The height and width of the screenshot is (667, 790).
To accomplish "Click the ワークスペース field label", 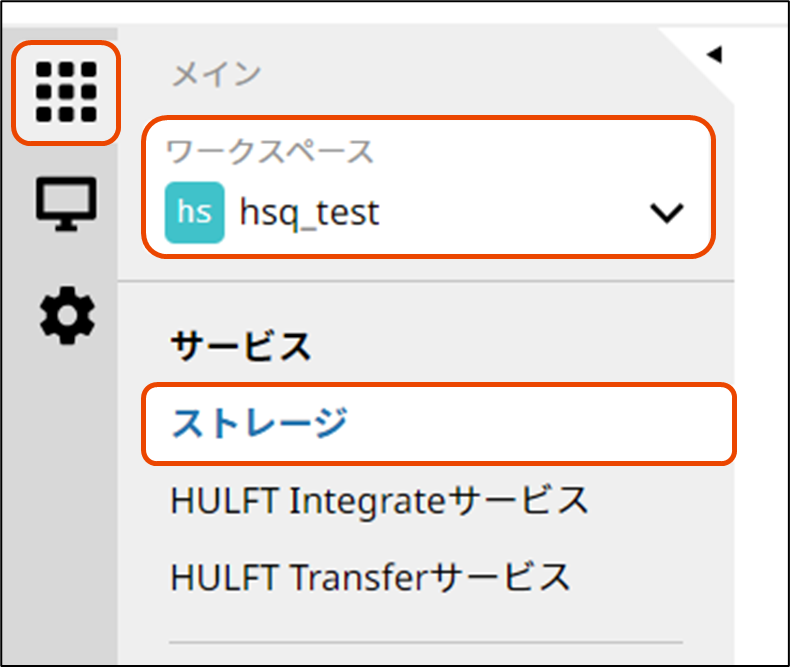I will [269, 152].
